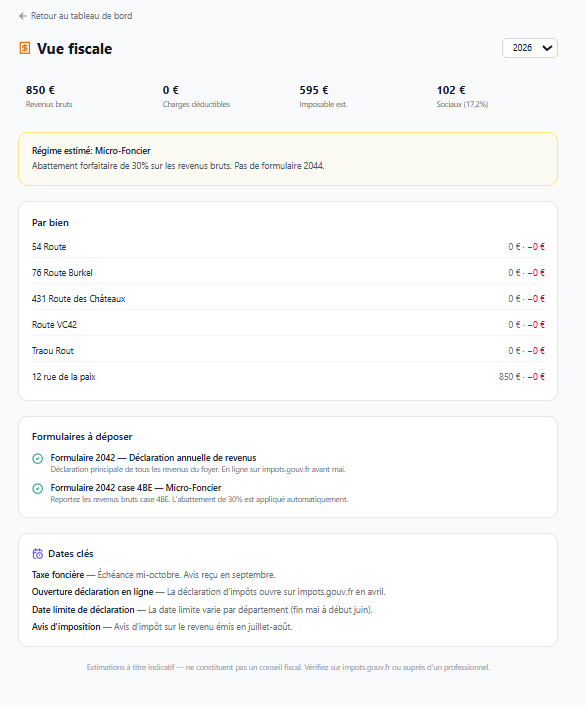The height and width of the screenshot is (705, 586).
Task: Open the 2026 year dropdown
Action: (x=530, y=48)
